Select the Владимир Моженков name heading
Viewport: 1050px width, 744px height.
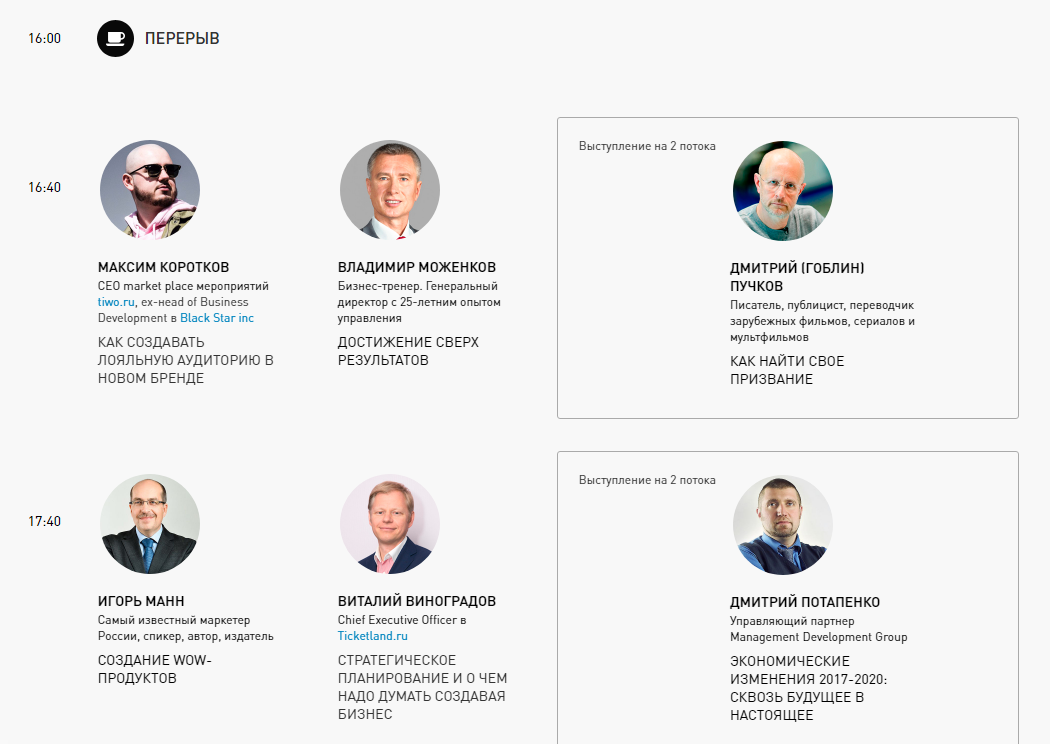point(416,267)
